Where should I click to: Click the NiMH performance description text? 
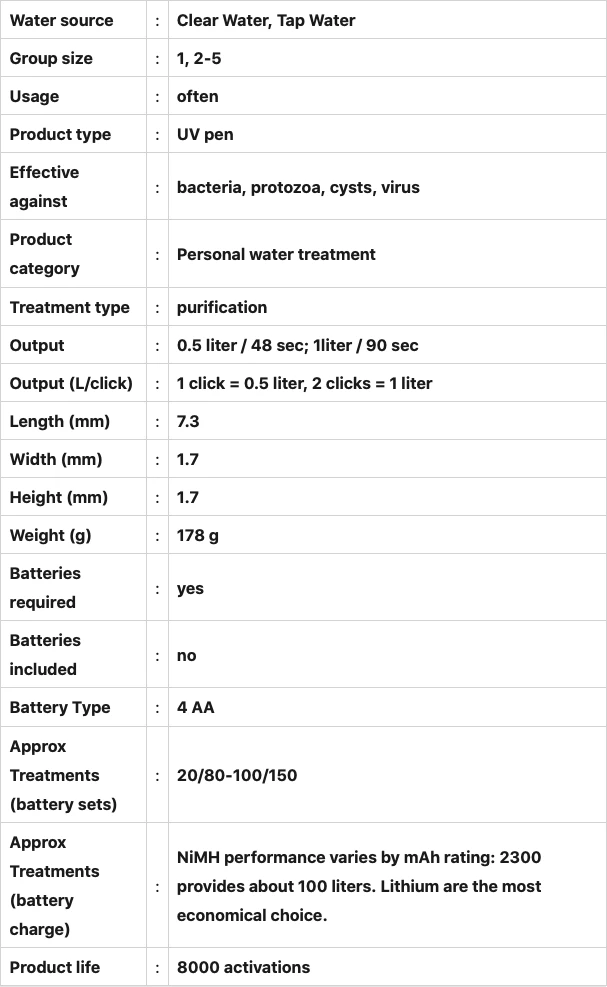tap(359, 886)
